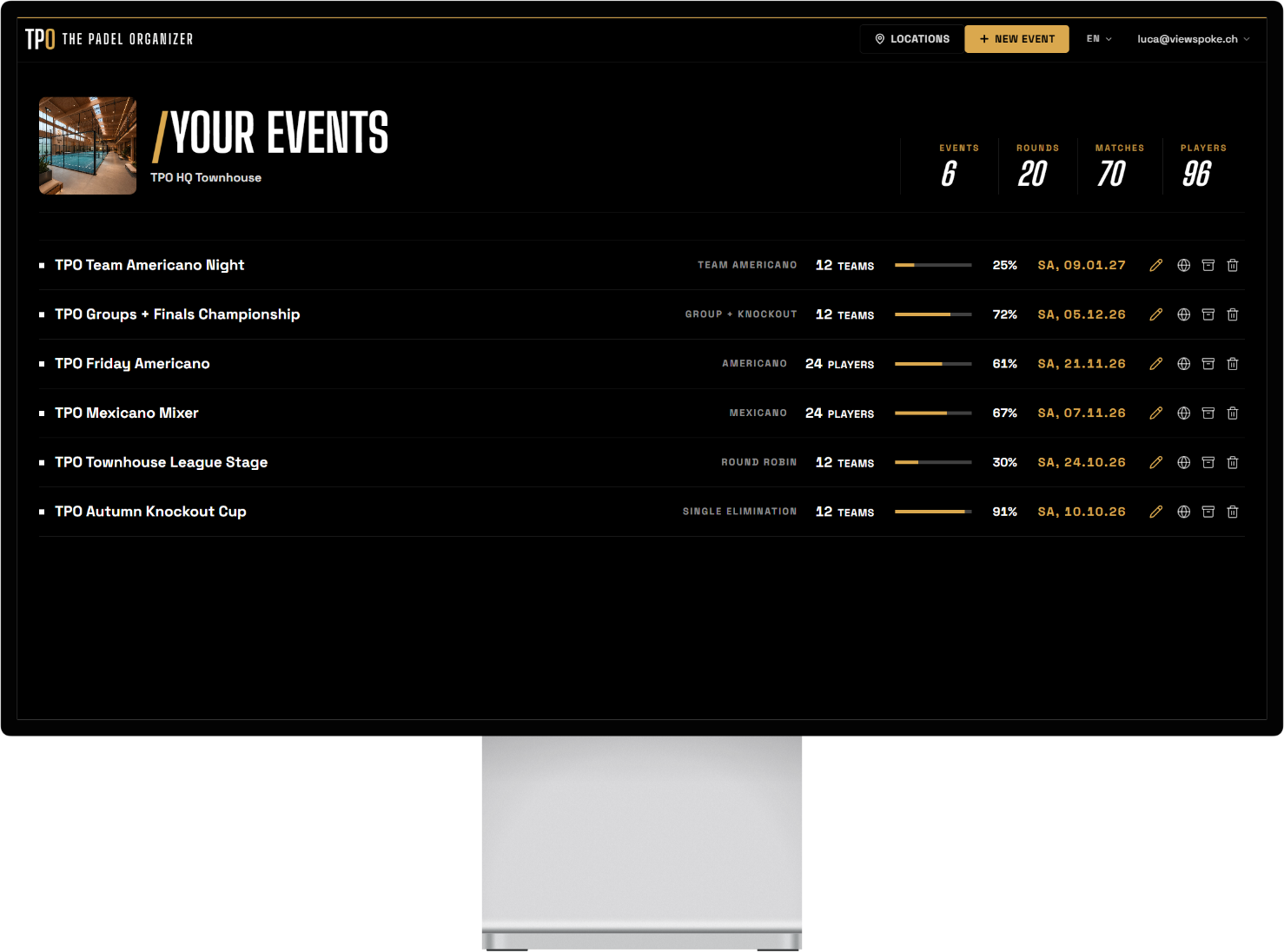Archive the TPO Friday Americano event

[x=1208, y=364]
